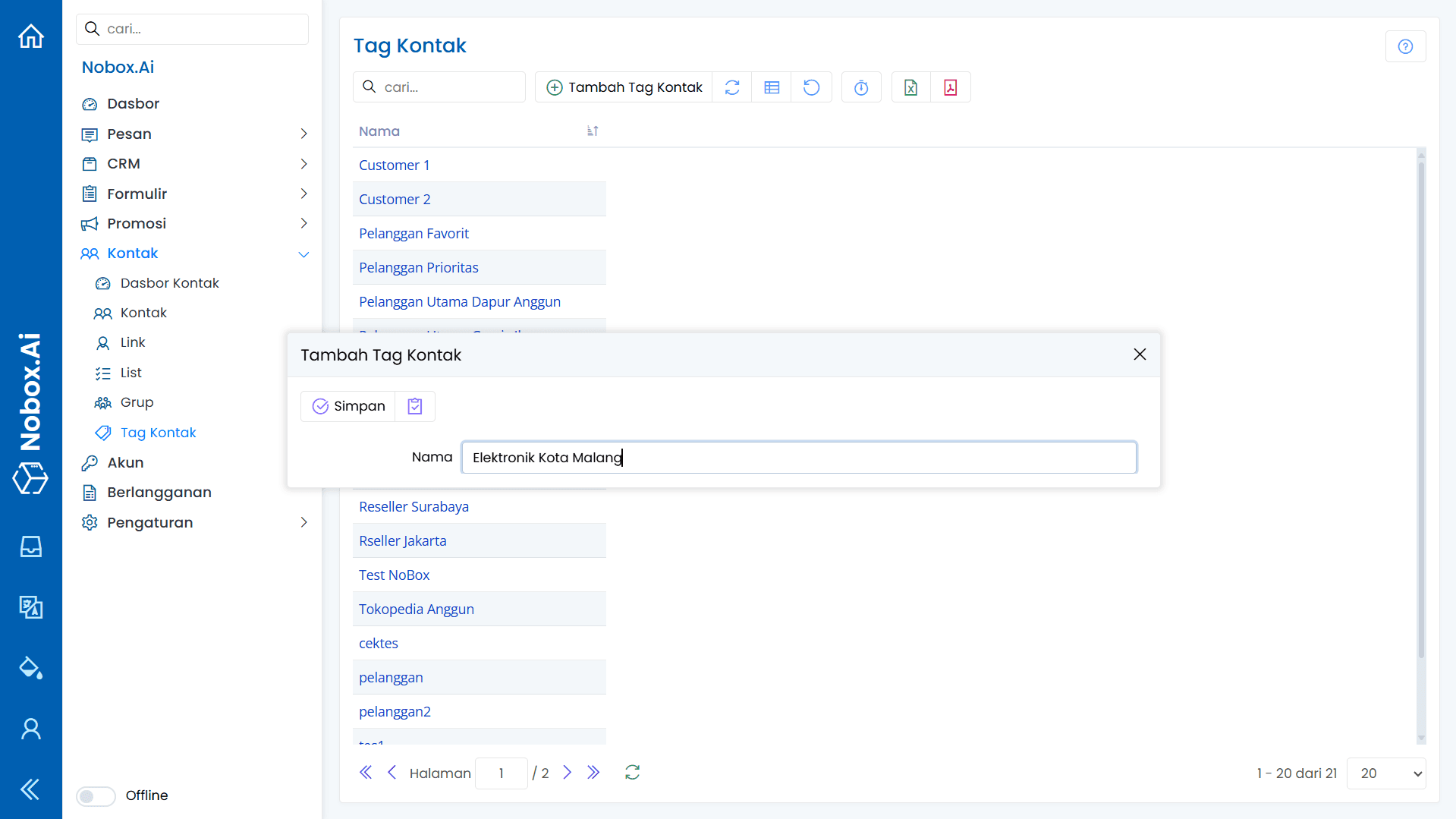Select Grup in the Kontak menu
The image size is (1456, 819).
[135, 402]
